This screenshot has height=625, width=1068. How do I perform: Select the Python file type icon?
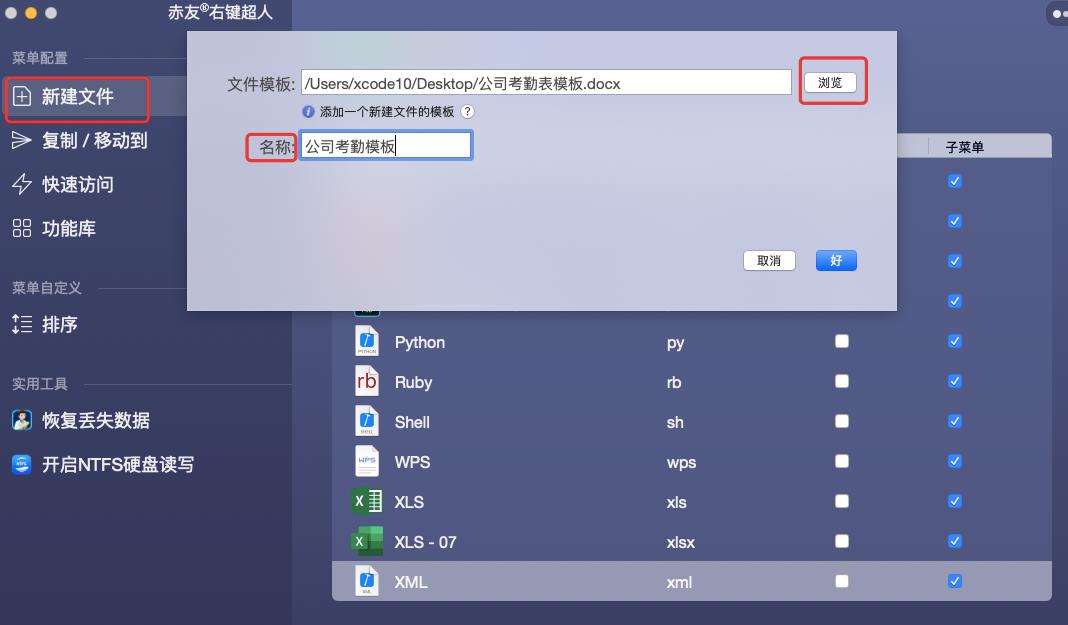367,341
